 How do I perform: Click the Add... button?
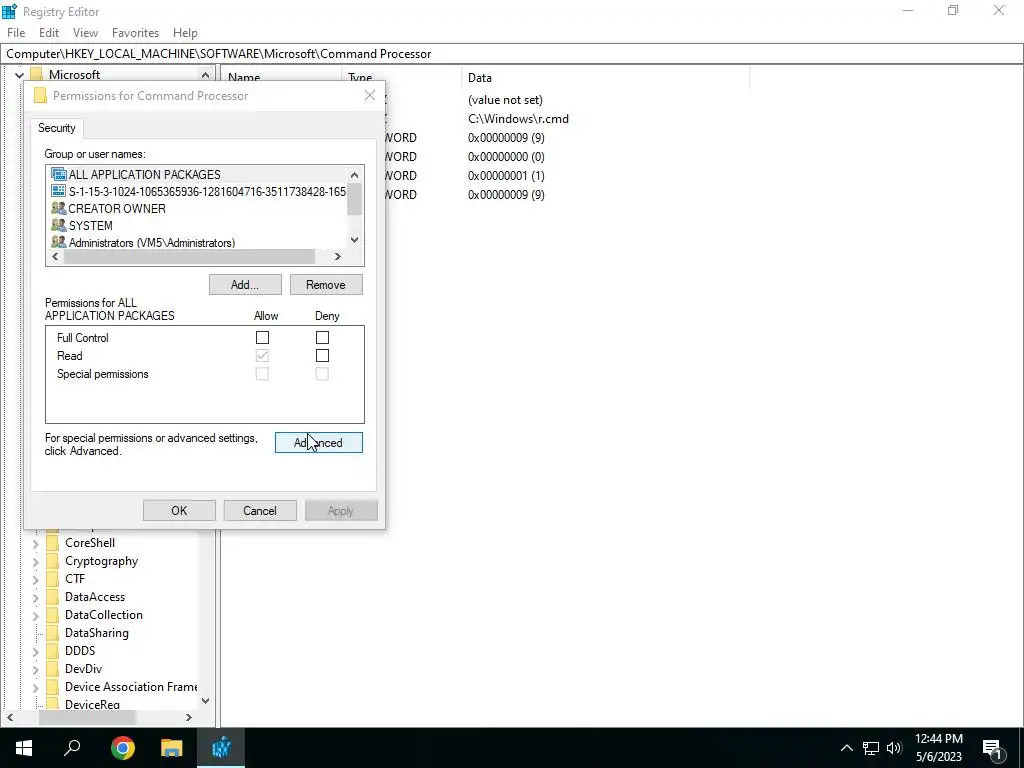pyautogui.click(x=245, y=285)
